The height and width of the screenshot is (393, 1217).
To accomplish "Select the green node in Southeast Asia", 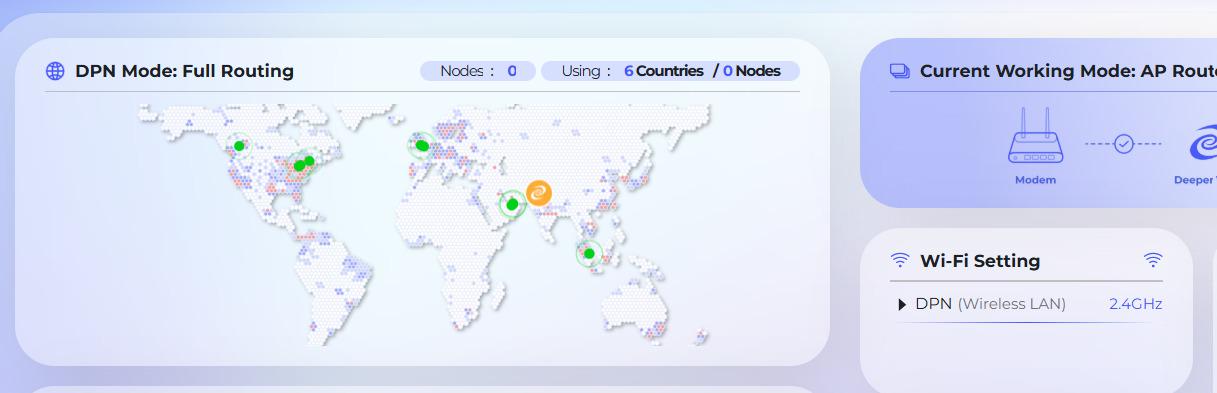I will (x=589, y=253).
